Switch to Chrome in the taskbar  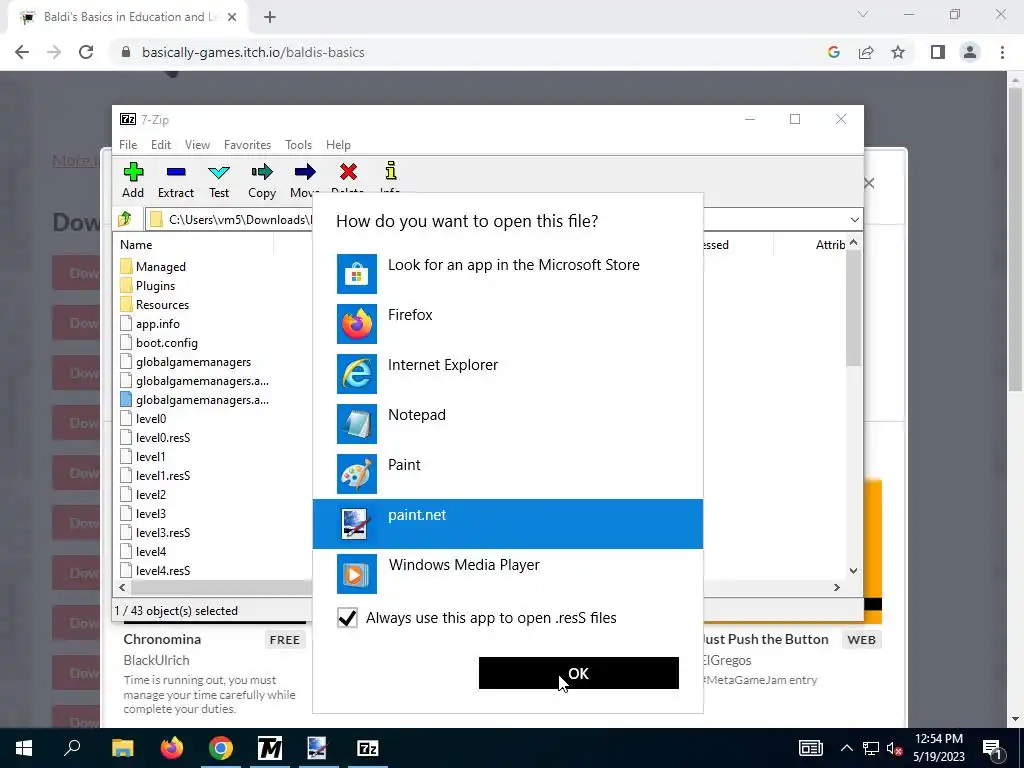point(221,748)
